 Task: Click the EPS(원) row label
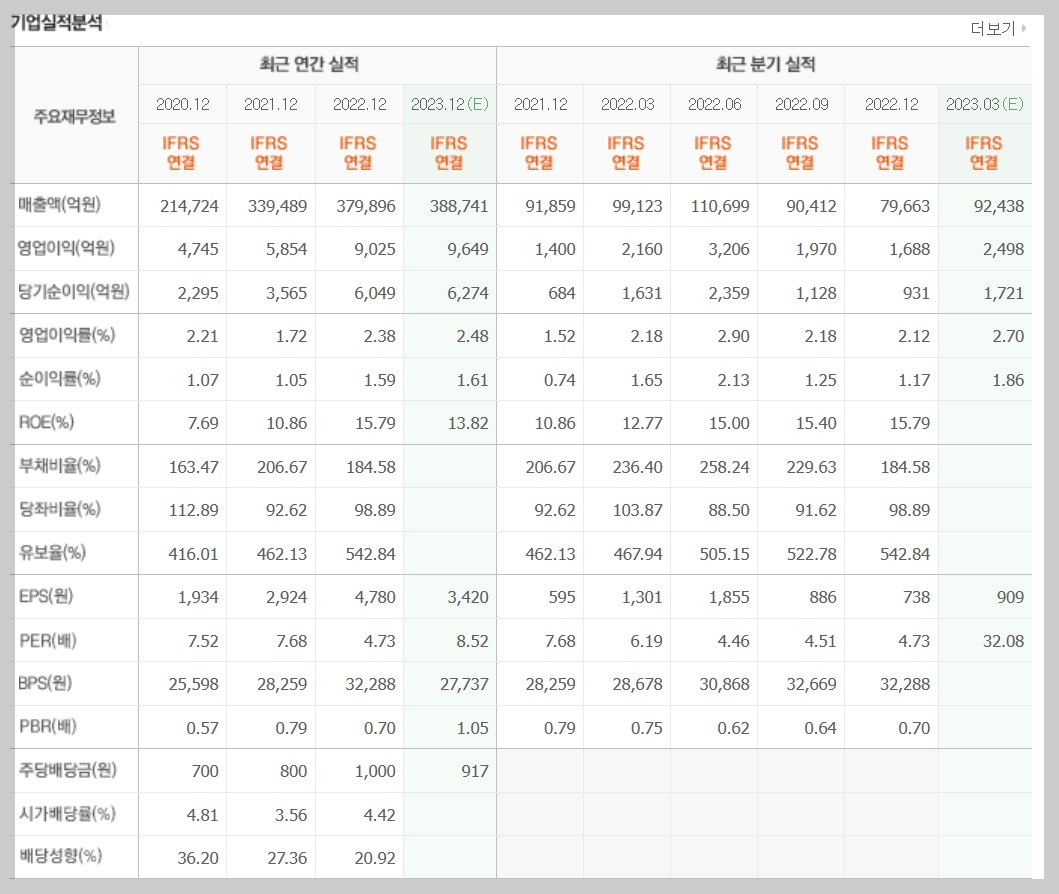point(46,596)
